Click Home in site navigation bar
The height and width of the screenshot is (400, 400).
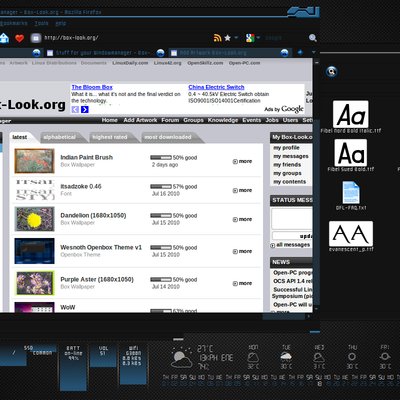click(109, 120)
